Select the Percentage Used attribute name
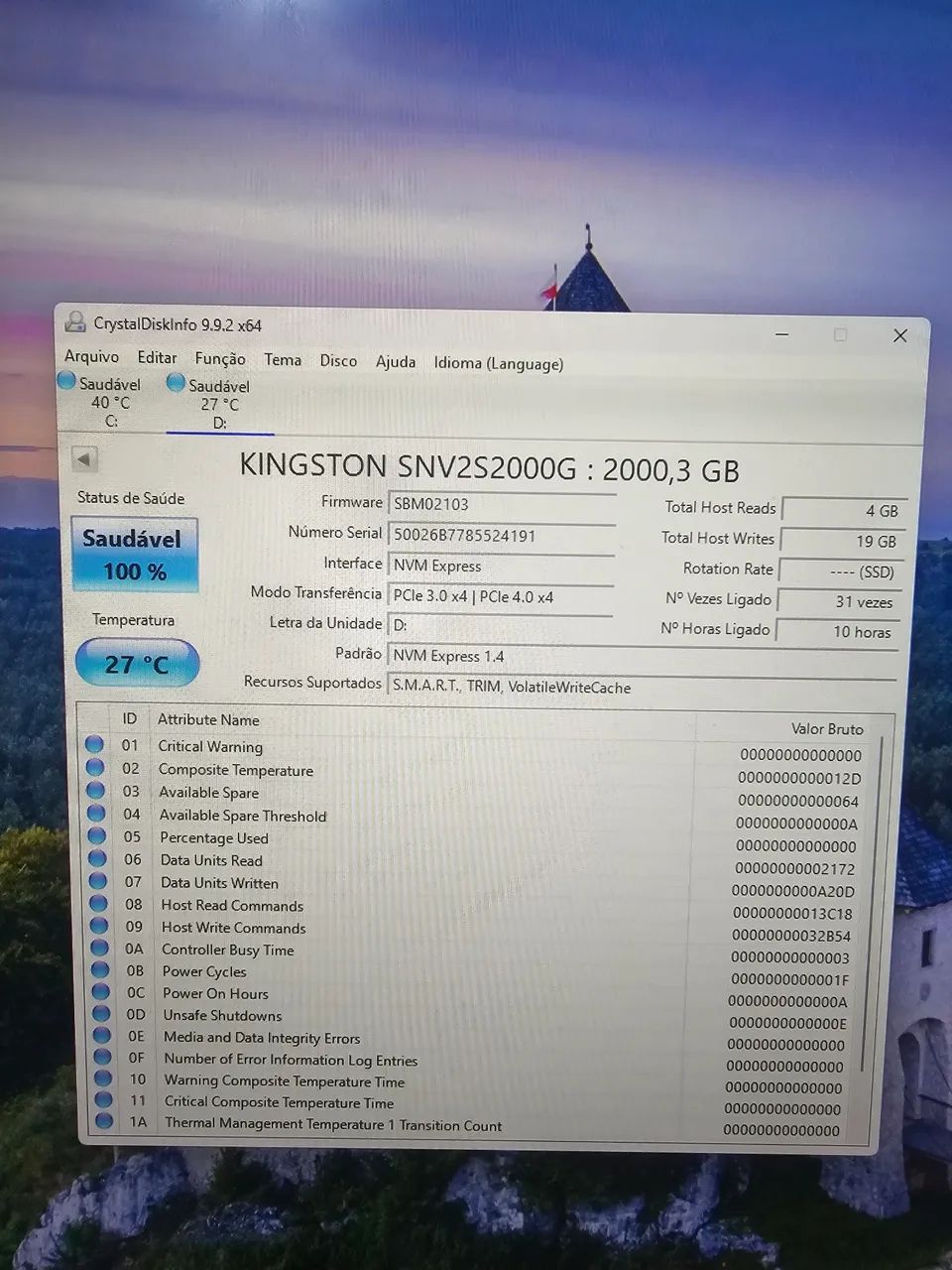952x1270 pixels. [x=214, y=837]
